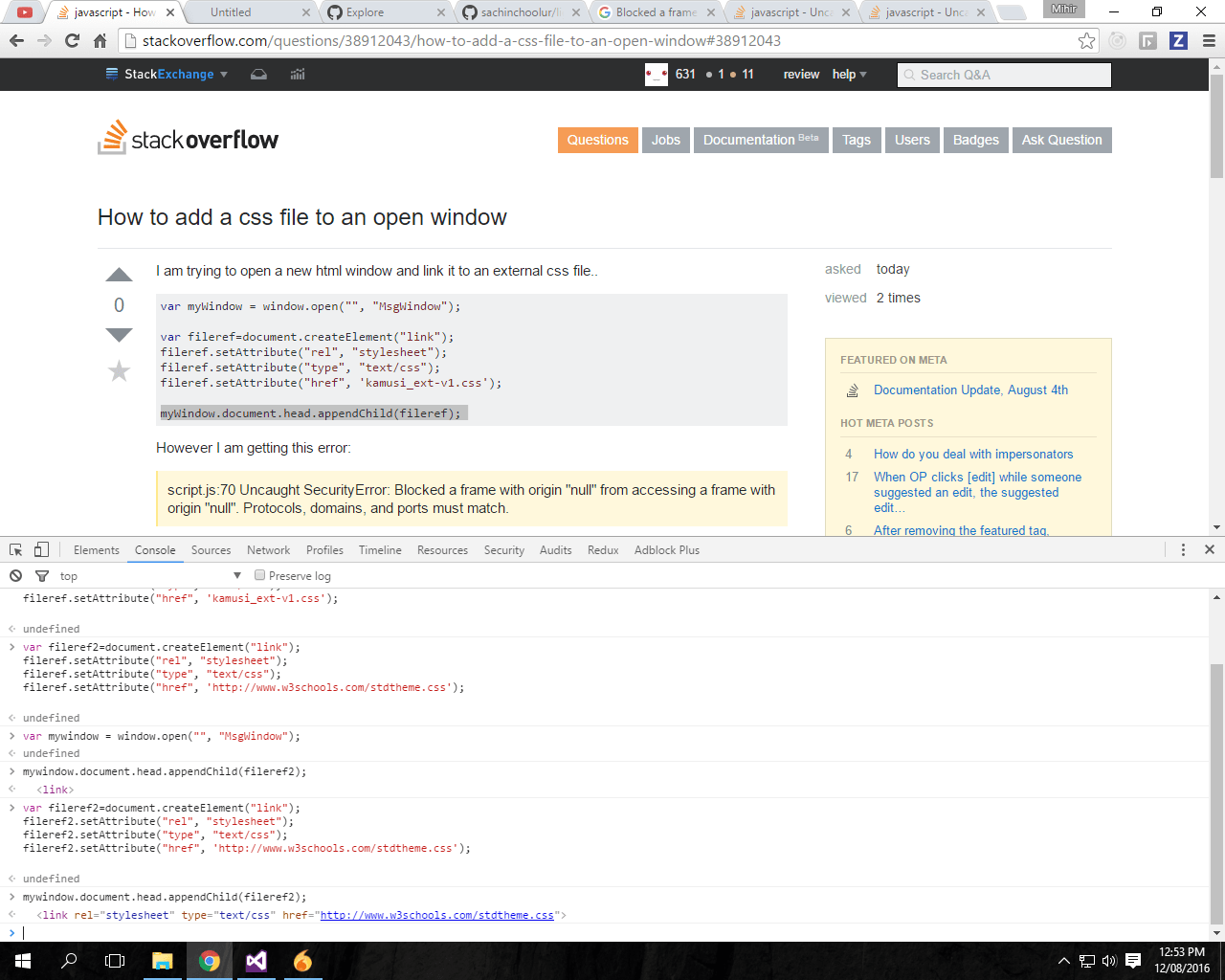The width and height of the screenshot is (1225, 980).
Task: Open achievements icon in top bar
Action: pos(298,75)
